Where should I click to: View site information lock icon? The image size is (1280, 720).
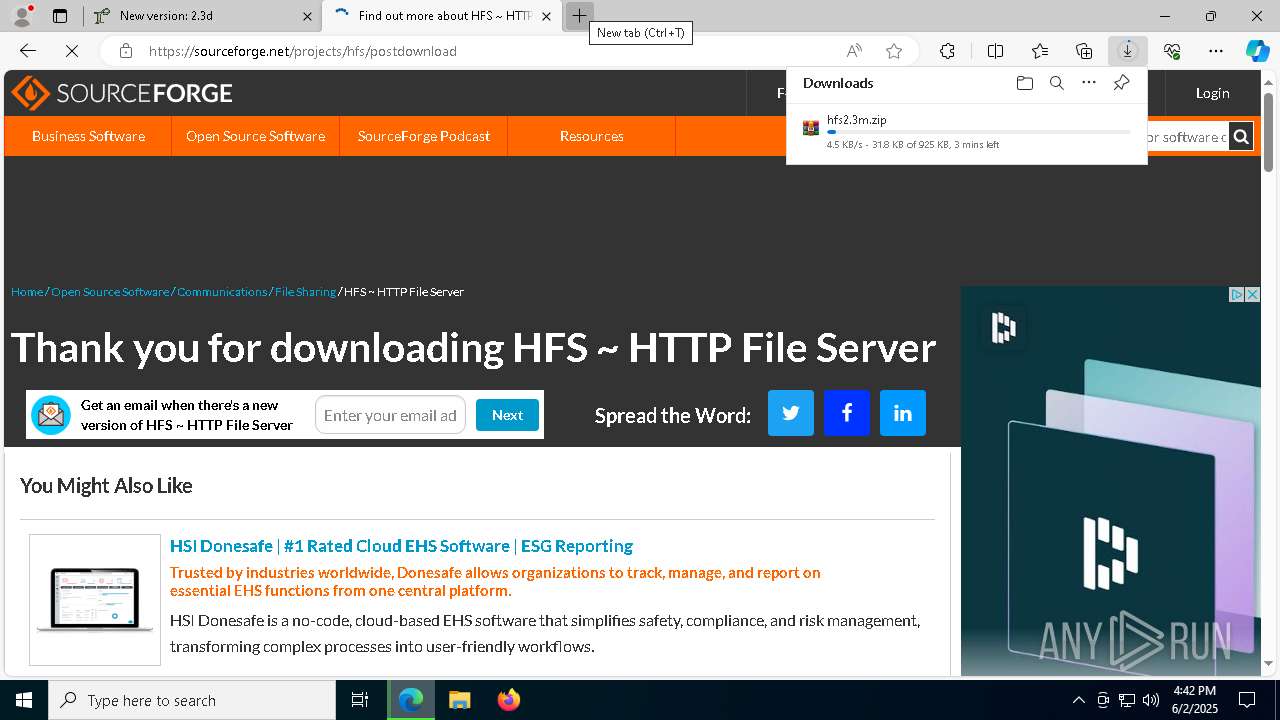click(x=125, y=51)
